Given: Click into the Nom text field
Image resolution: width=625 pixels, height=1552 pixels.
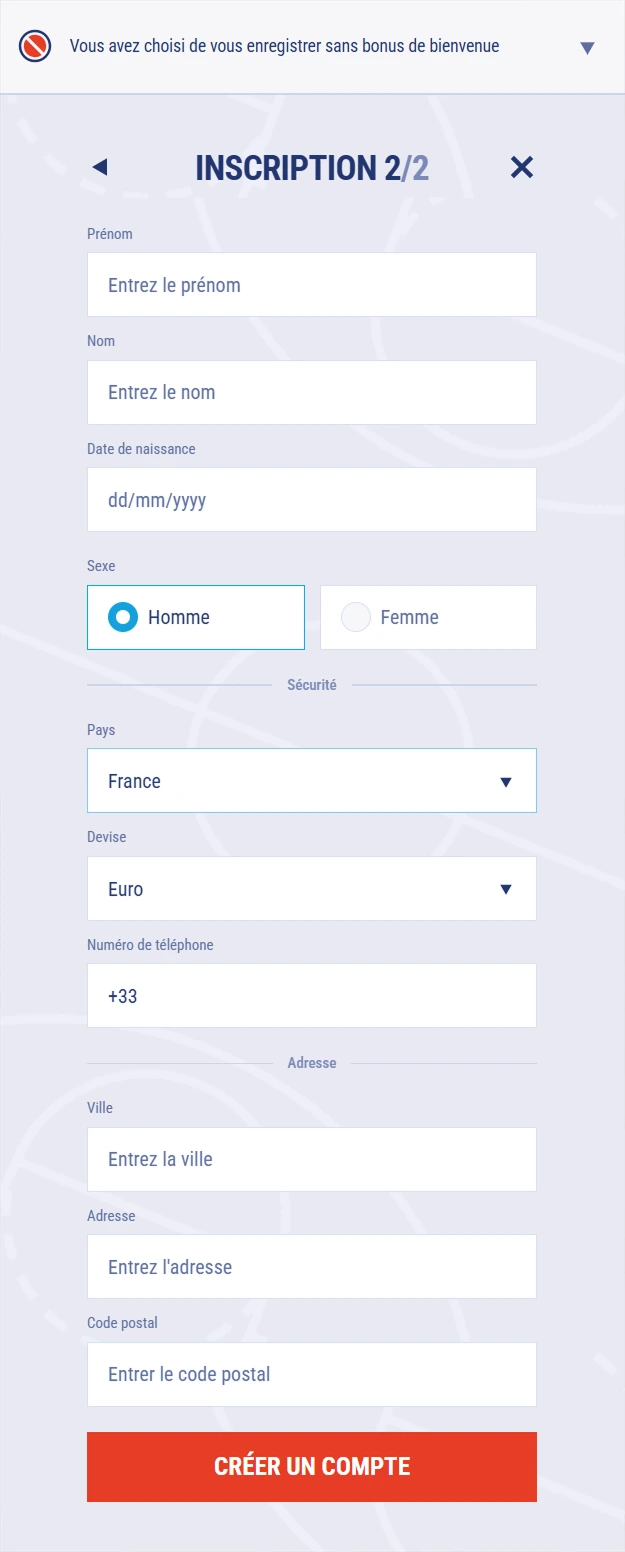Looking at the screenshot, I should coord(311,392).
